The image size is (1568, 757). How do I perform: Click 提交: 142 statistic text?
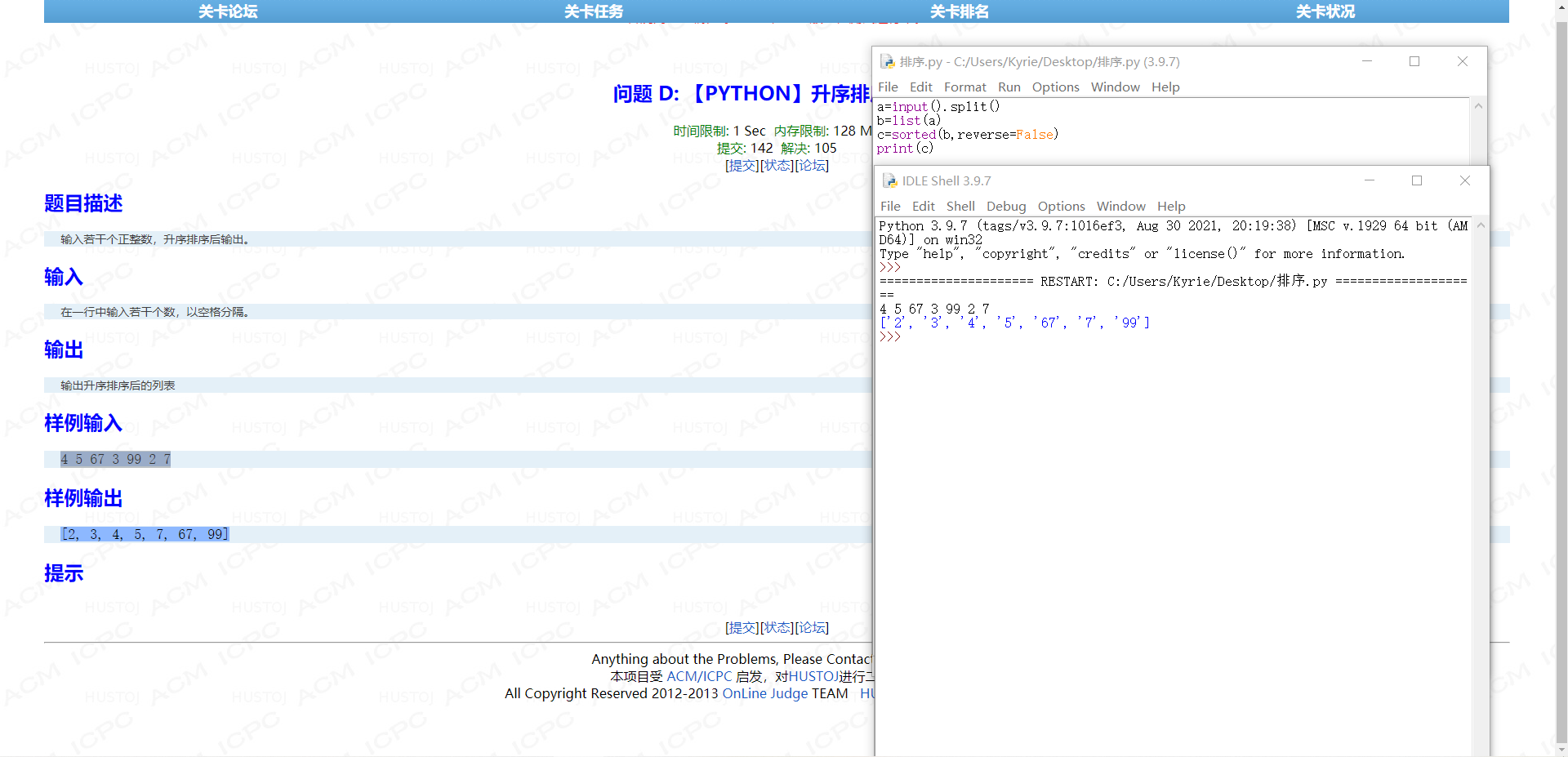(745, 149)
